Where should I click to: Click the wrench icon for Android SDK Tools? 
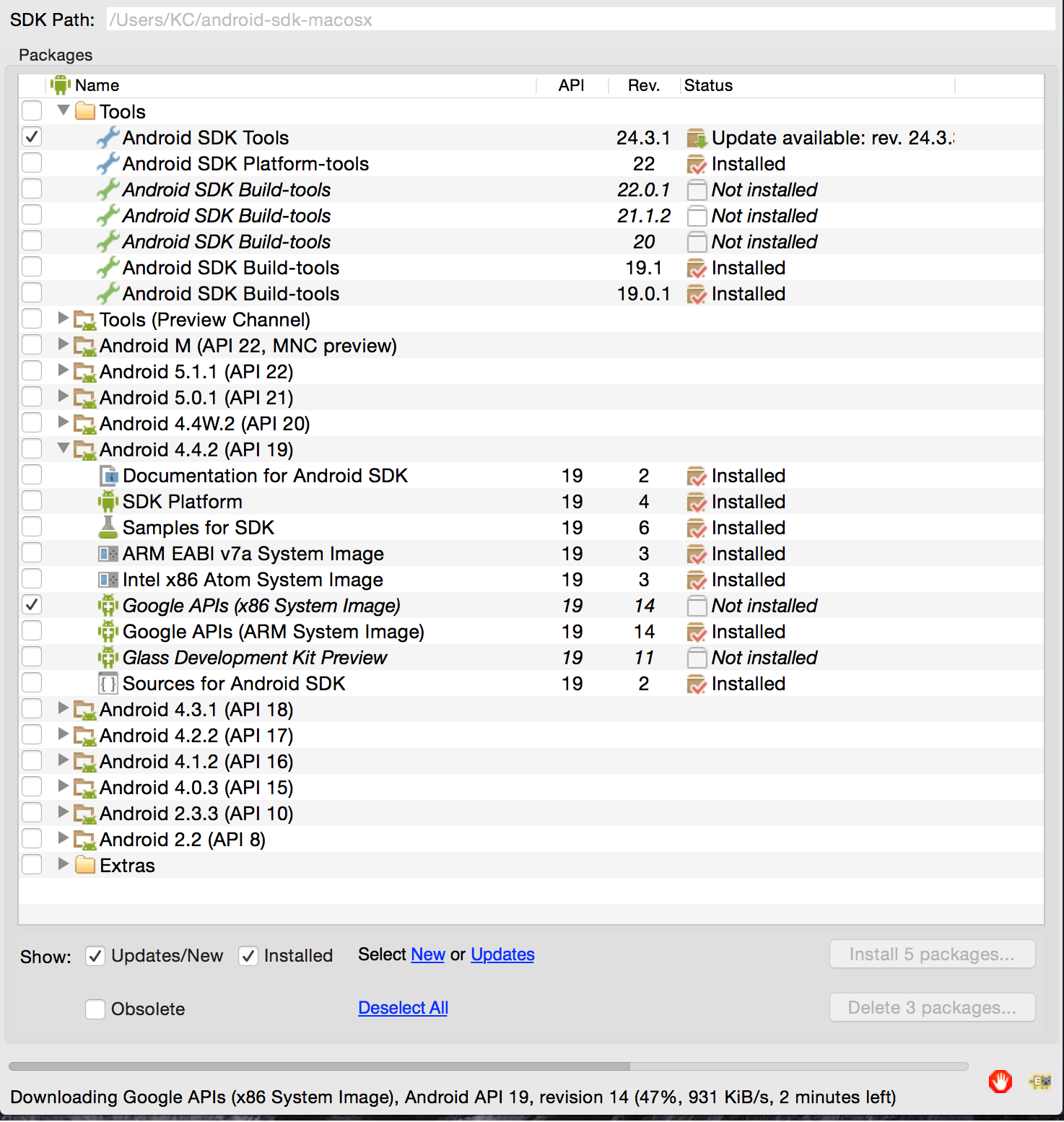[108, 138]
